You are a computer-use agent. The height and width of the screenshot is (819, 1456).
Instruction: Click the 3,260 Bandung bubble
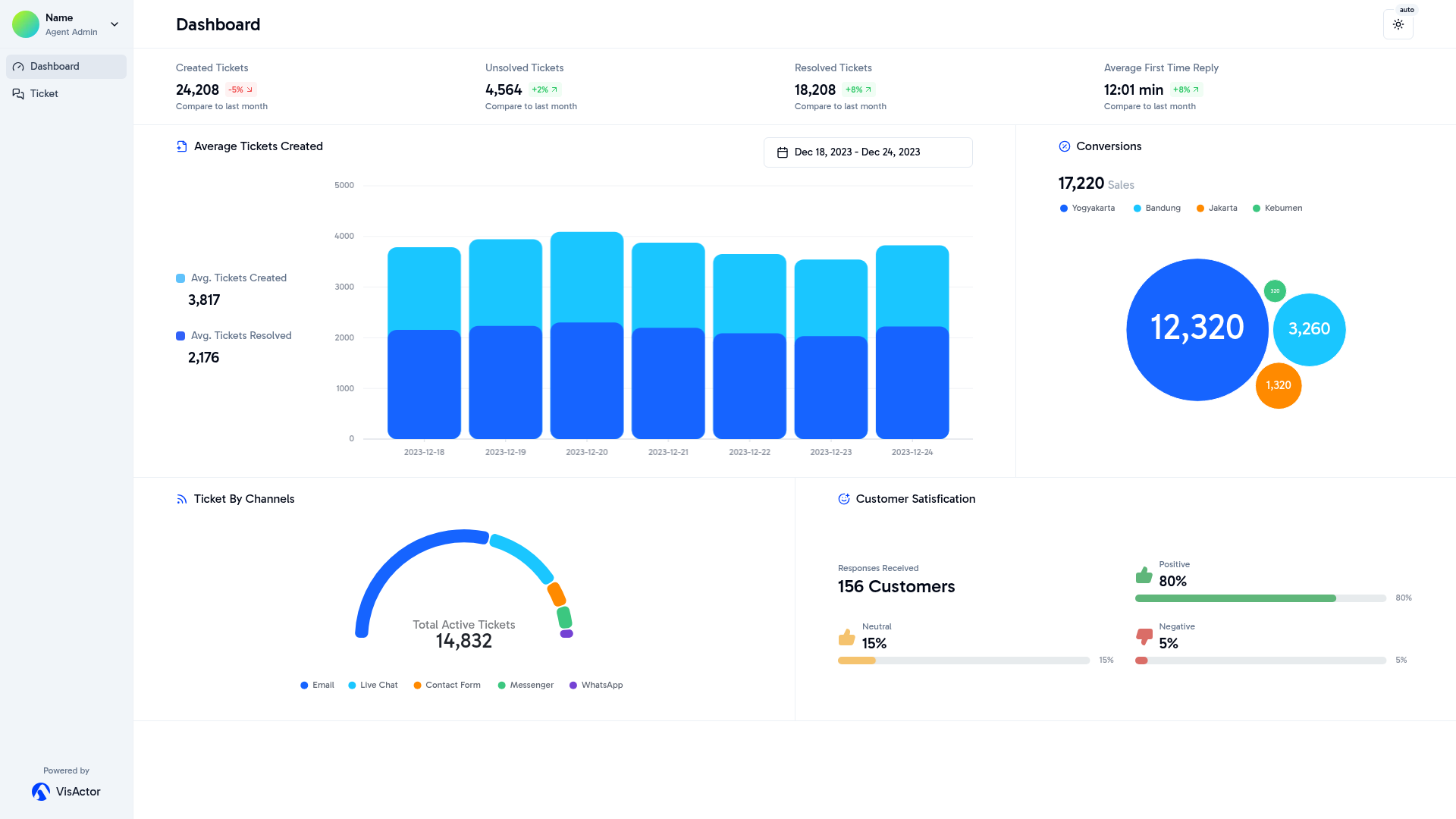click(1309, 330)
